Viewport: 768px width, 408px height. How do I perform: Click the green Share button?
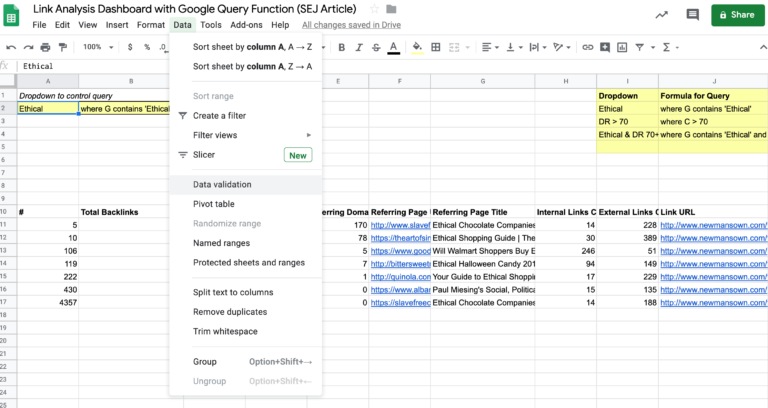tap(734, 15)
